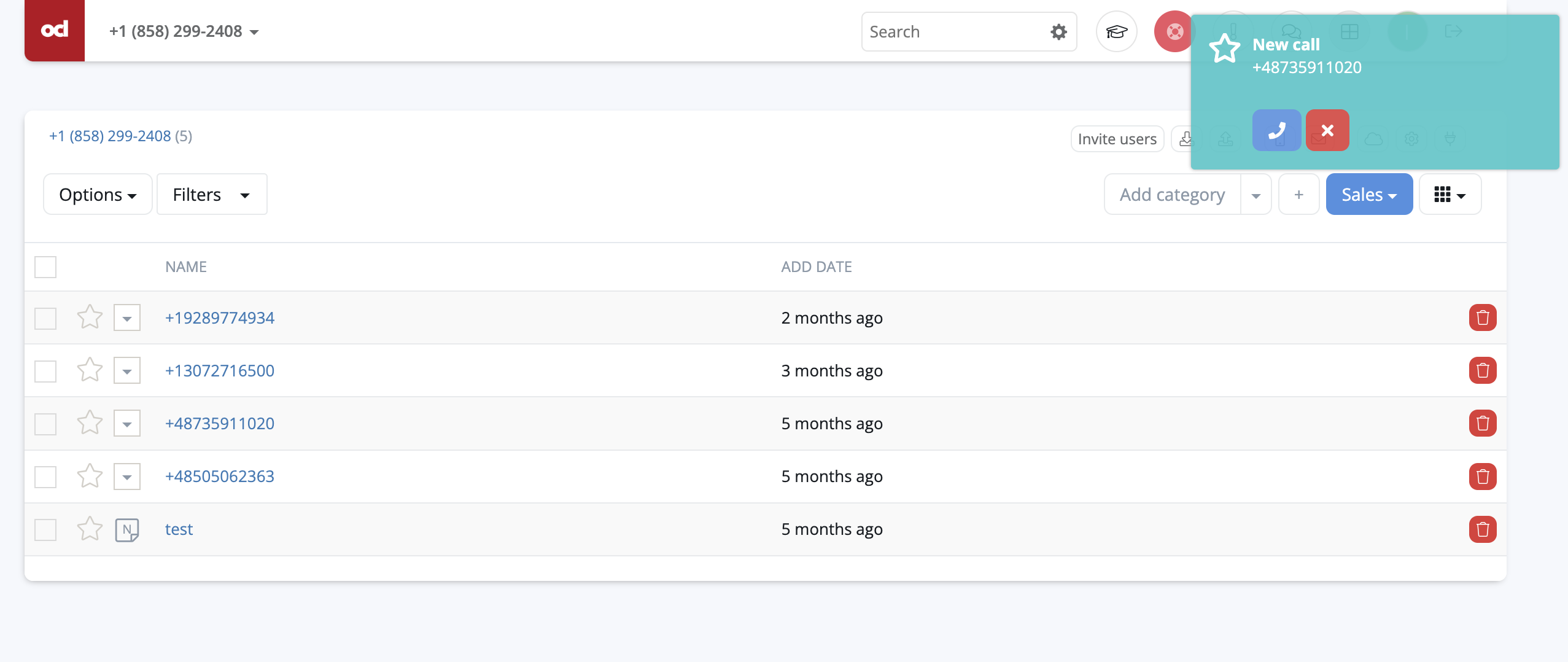Open the Sales category menu
Image resolution: width=1568 pixels, height=662 pixels.
click(1368, 195)
